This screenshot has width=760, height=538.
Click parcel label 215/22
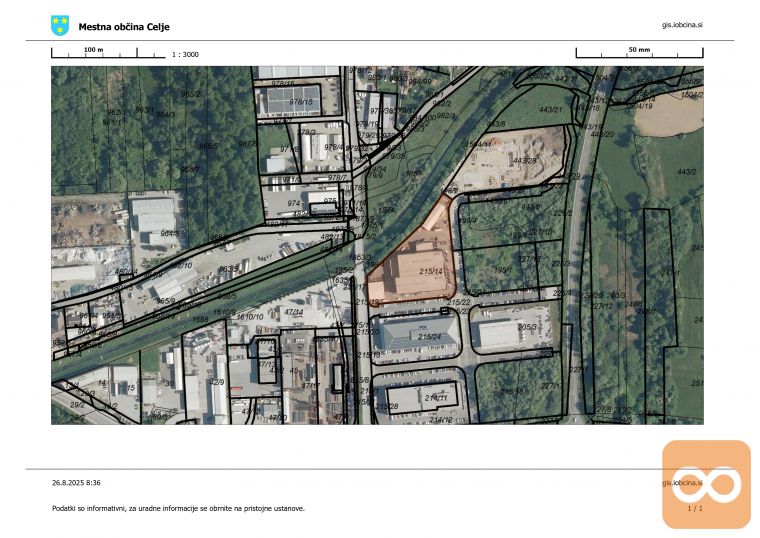pyautogui.click(x=459, y=302)
